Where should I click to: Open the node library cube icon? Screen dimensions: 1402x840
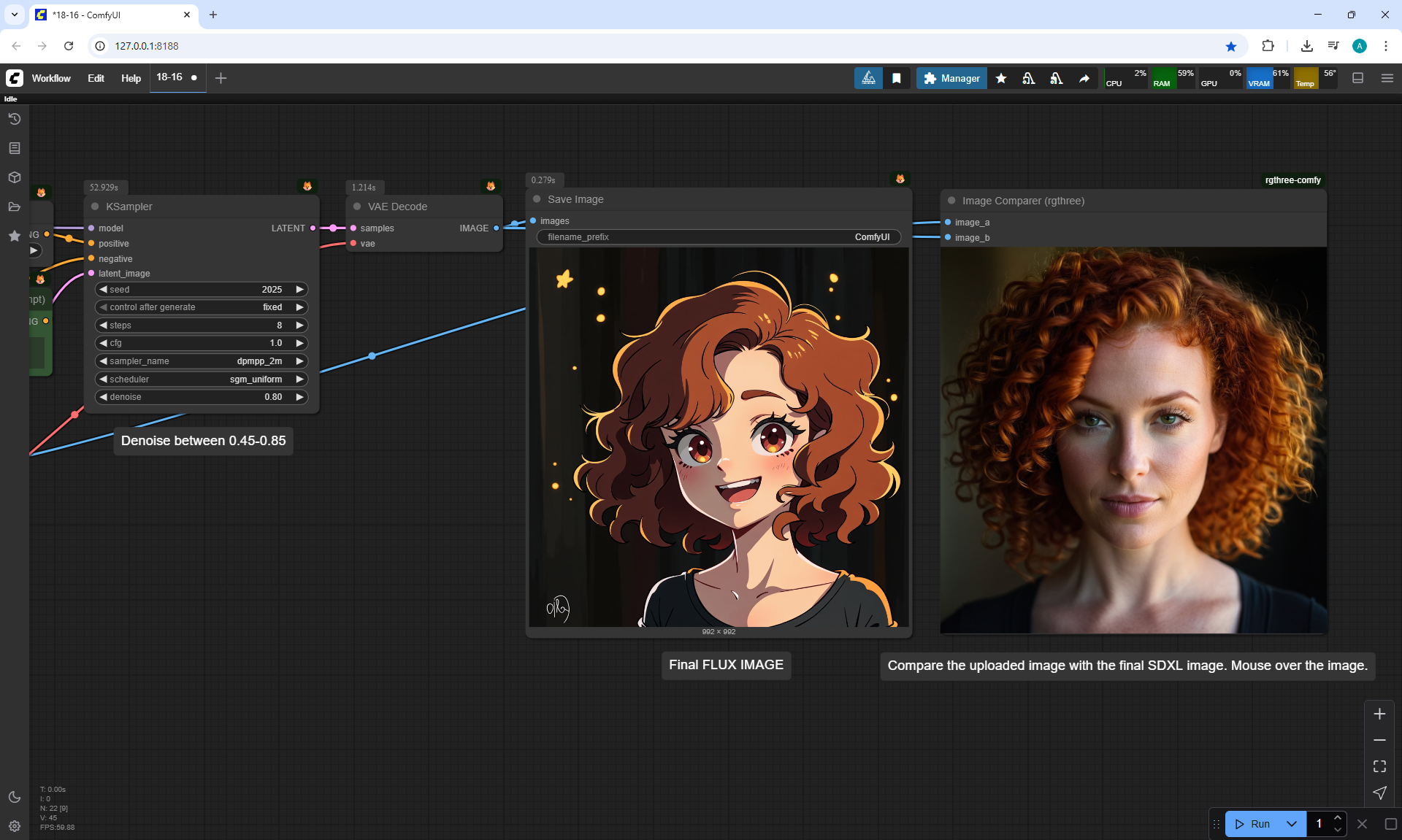[x=14, y=177]
